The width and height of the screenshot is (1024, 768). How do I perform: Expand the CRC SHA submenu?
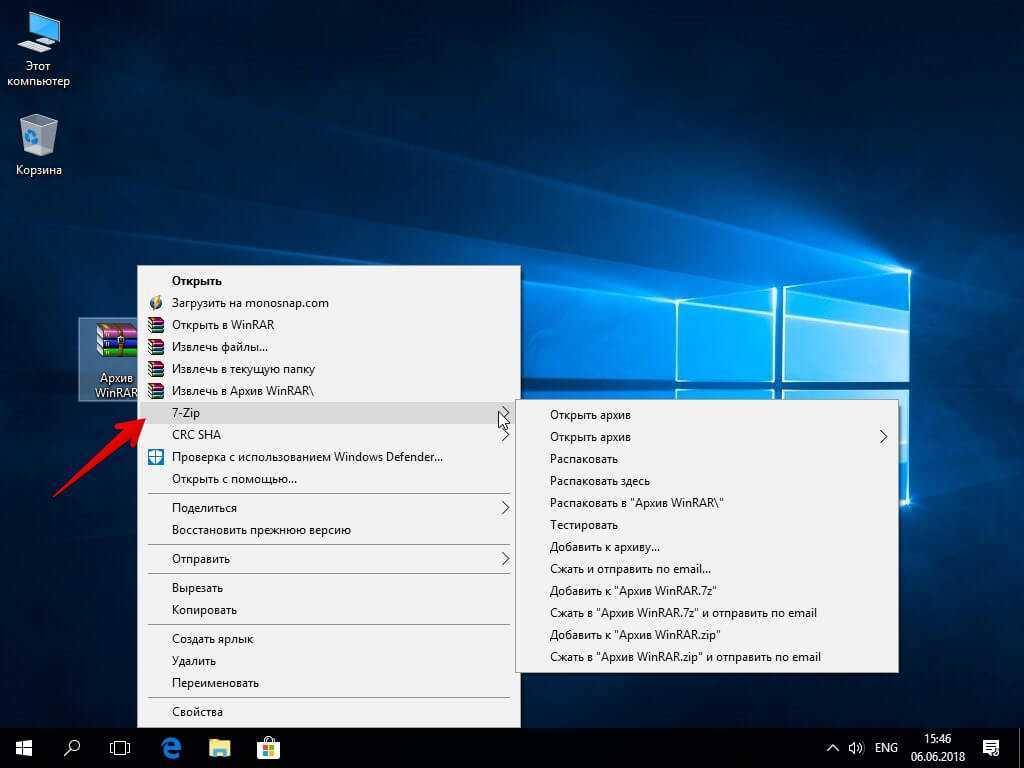pyautogui.click(x=328, y=435)
